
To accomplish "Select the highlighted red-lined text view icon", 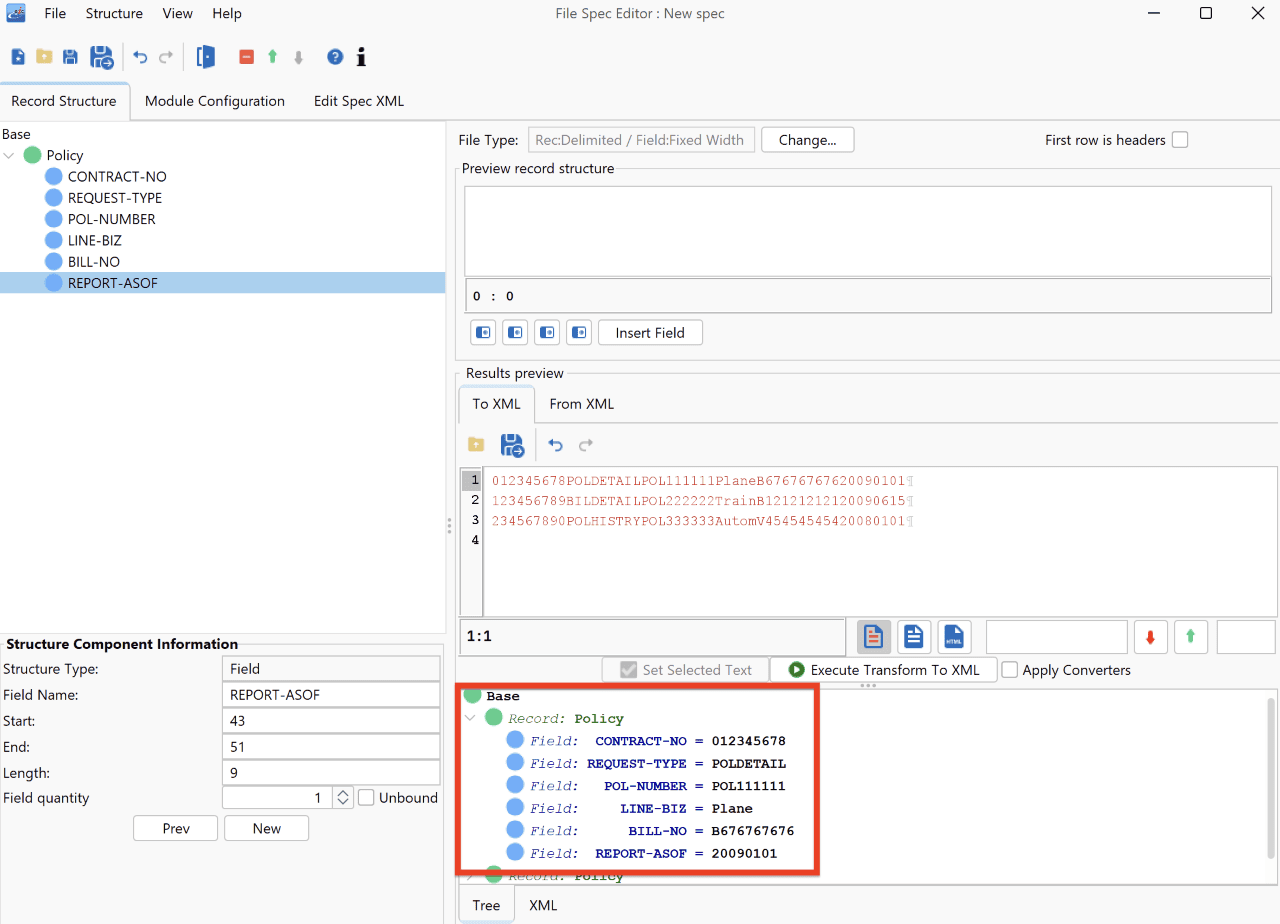I will pos(874,637).
